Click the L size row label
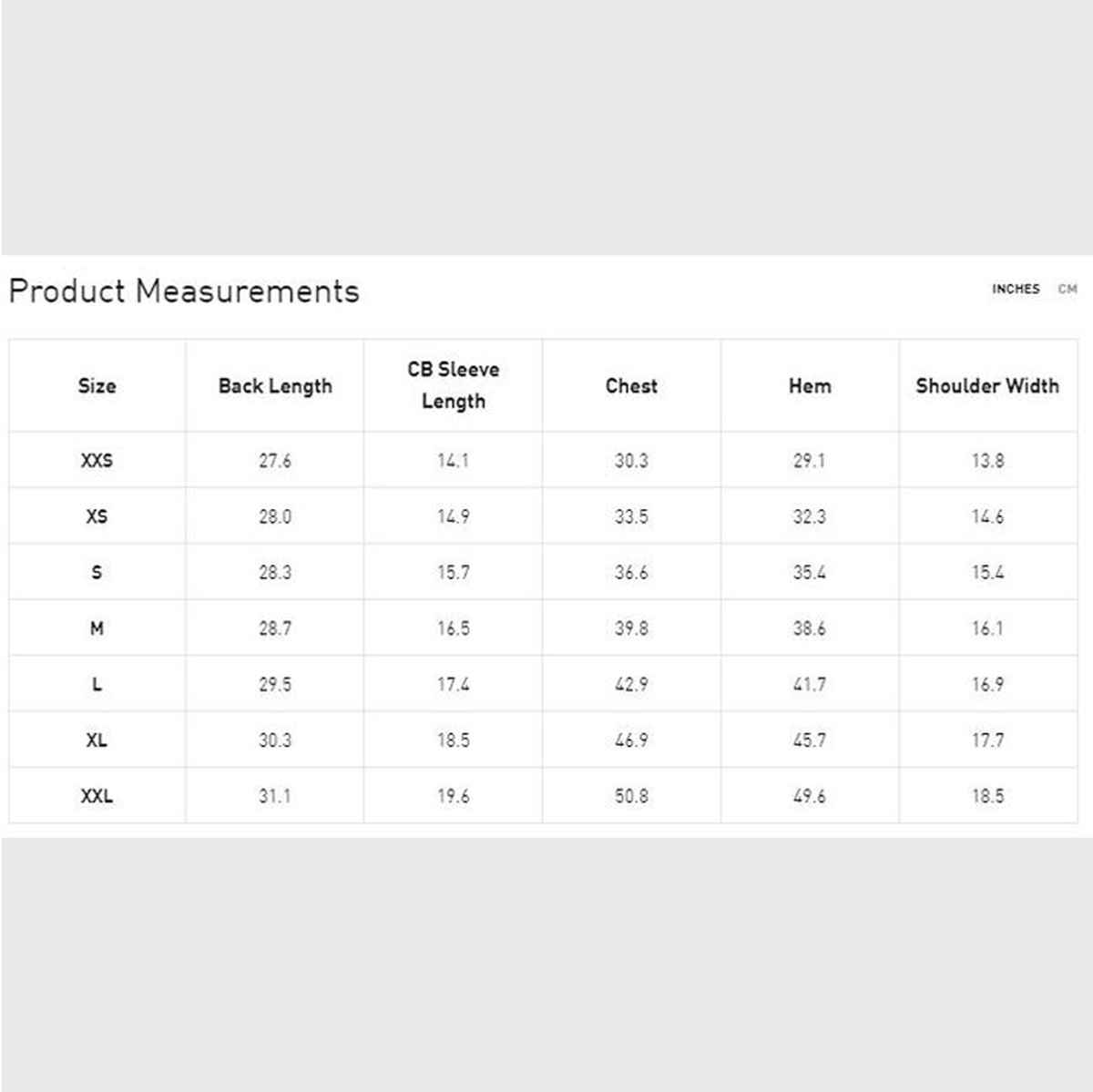The width and height of the screenshot is (1093, 1092). [x=97, y=685]
